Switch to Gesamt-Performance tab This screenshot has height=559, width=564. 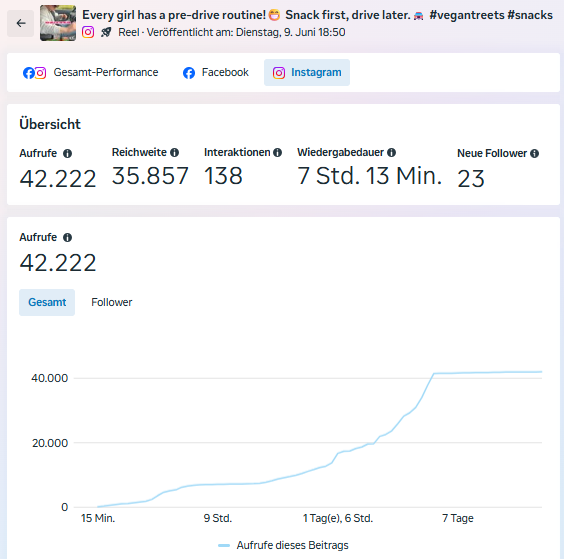[90, 72]
